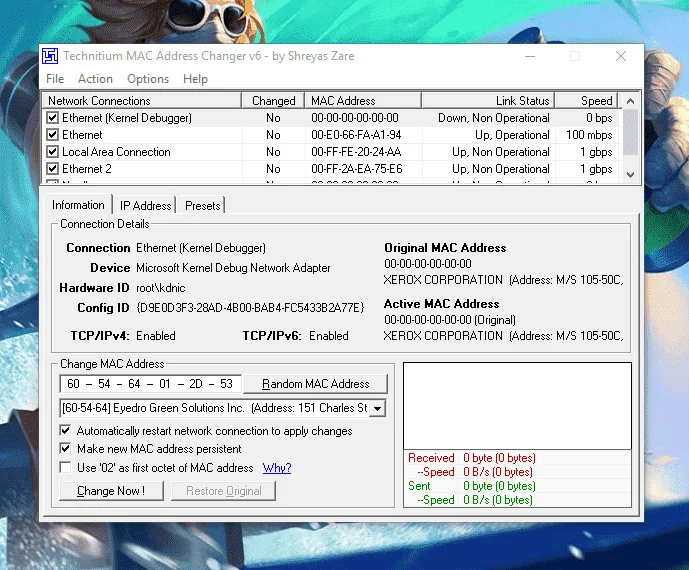
Task: Sort by the Network Connections column header
Action: click(x=142, y=101)
